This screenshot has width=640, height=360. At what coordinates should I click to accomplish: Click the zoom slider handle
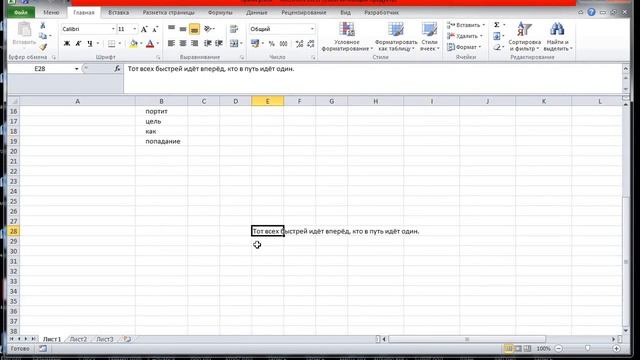(x=588, y=349)
